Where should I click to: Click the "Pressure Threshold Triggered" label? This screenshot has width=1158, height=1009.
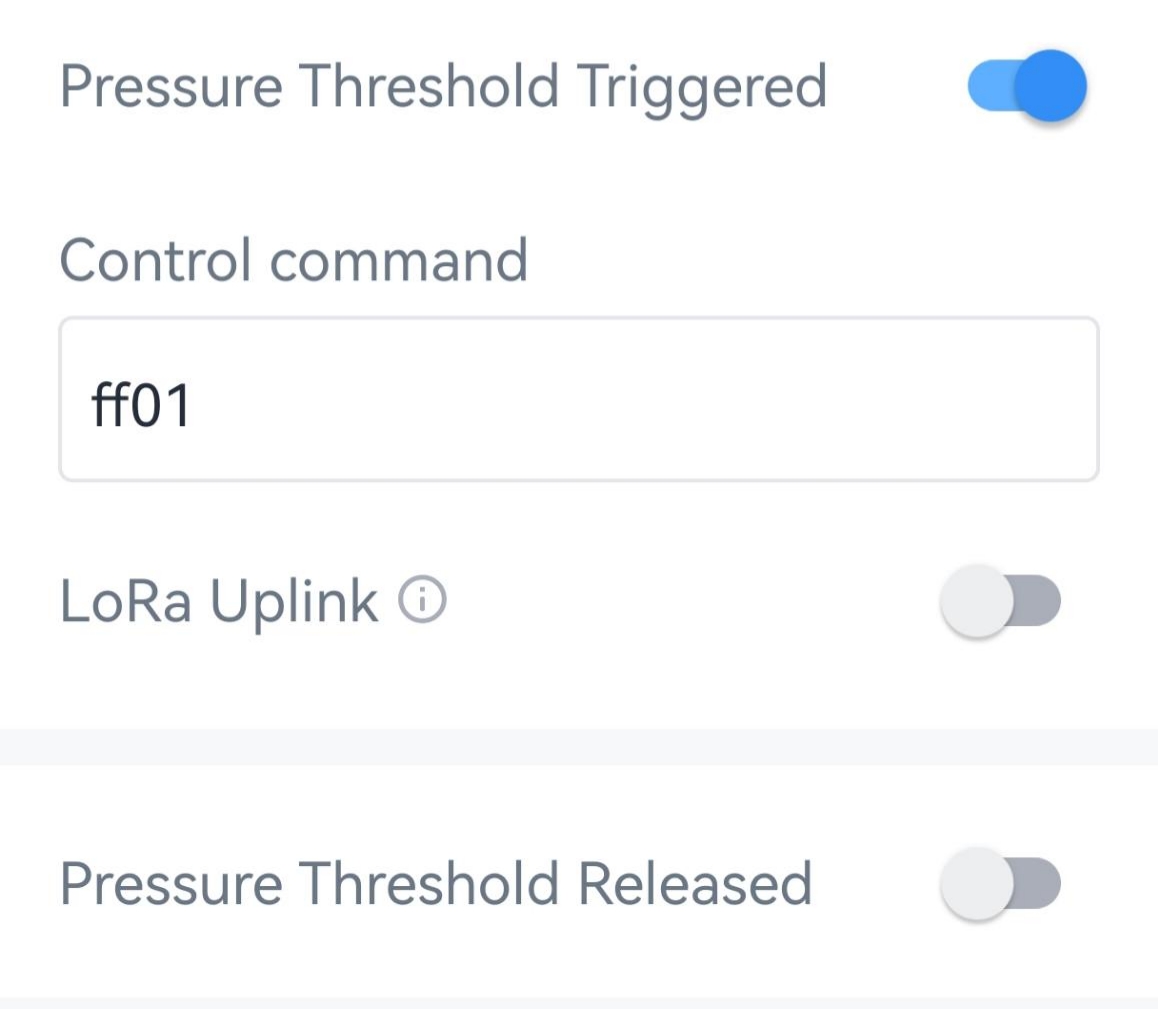[443, 87]
